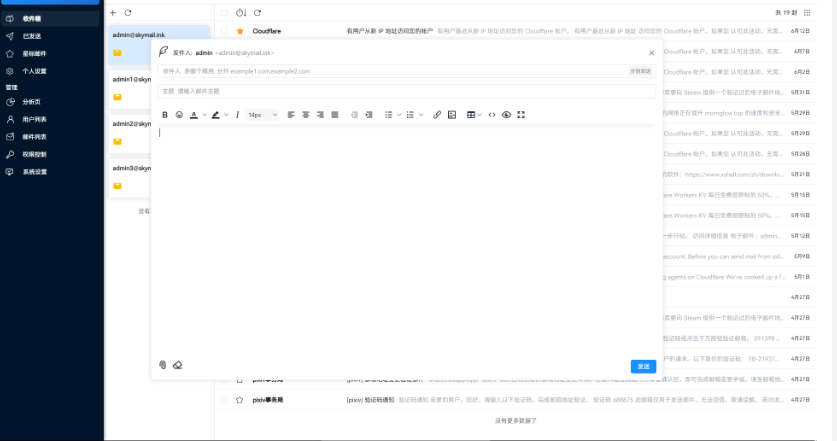
Task: Star the pixiv 验证码通知 email
Action: (x=240, y=399)
